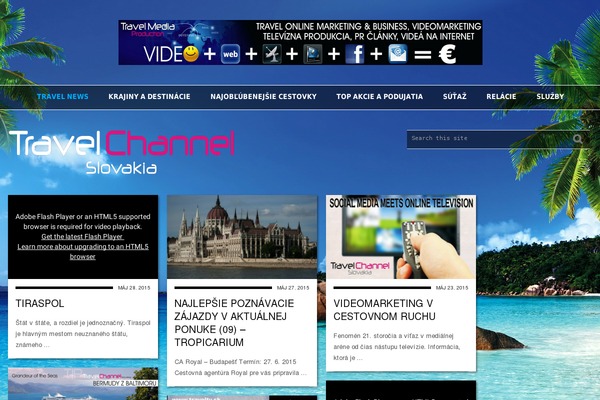Follow 'Learn more about upgrading to an HTML5 browser' link

tap(83, 251)
